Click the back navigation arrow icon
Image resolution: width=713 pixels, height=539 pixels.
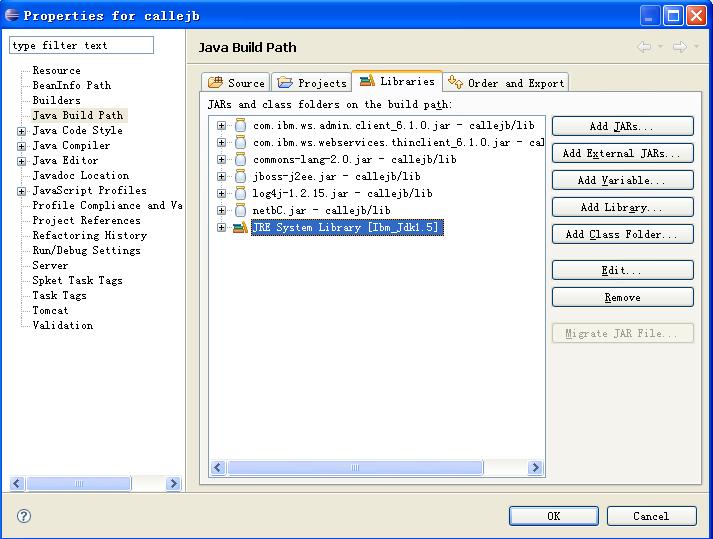(644, 46)
